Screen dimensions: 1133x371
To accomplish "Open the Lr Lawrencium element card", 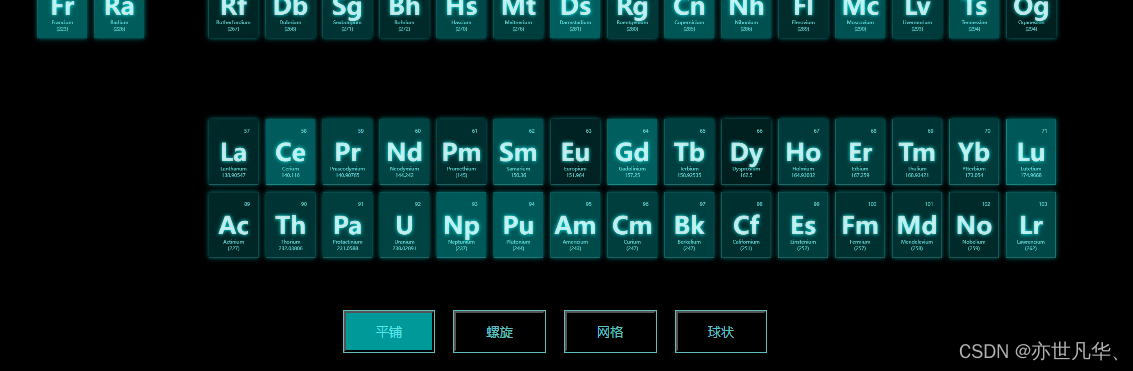I will click(x=1031, y=225).
